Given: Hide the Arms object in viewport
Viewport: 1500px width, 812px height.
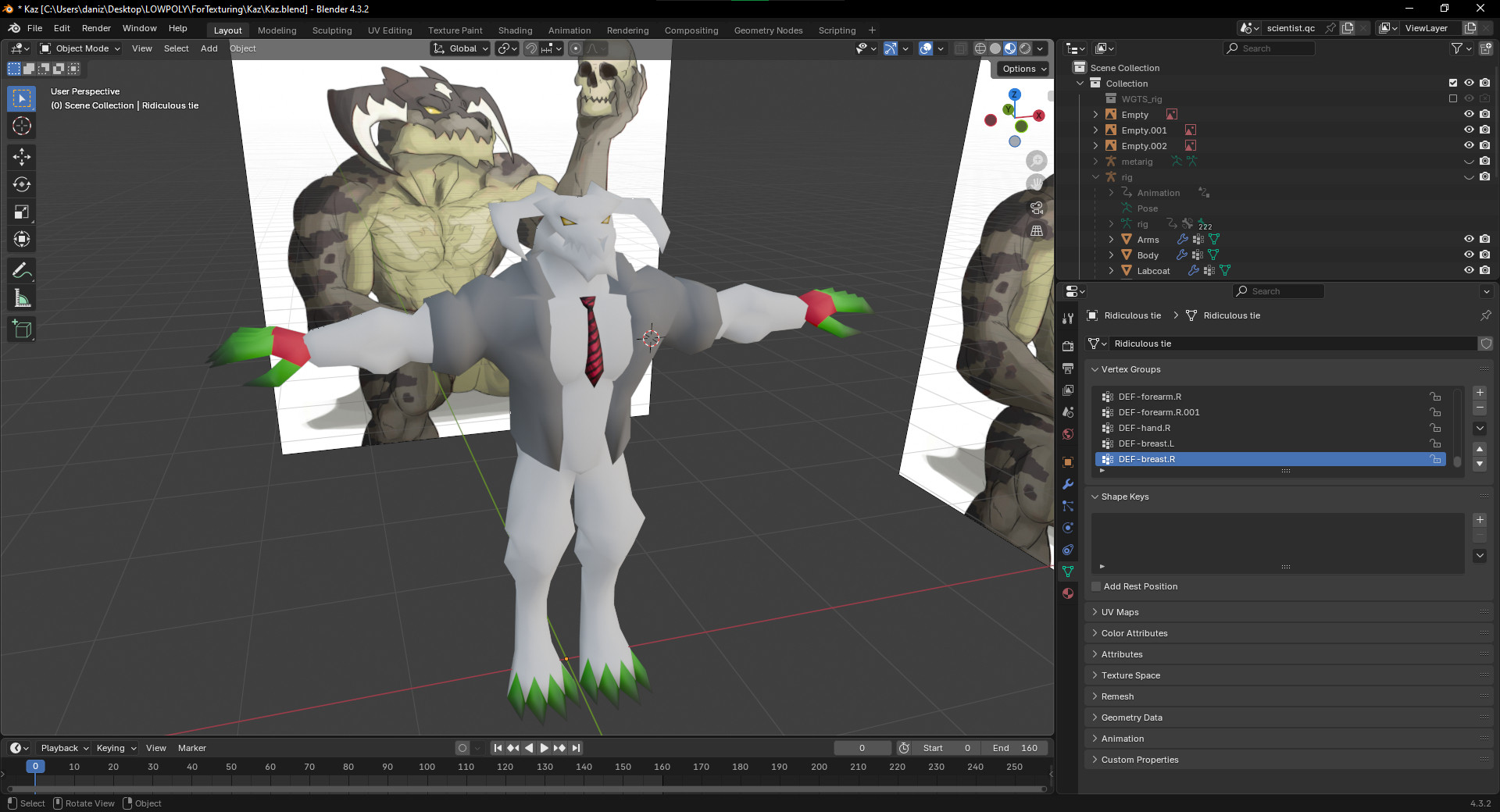Looking at the screenshot, I should tap(1469, 239).
